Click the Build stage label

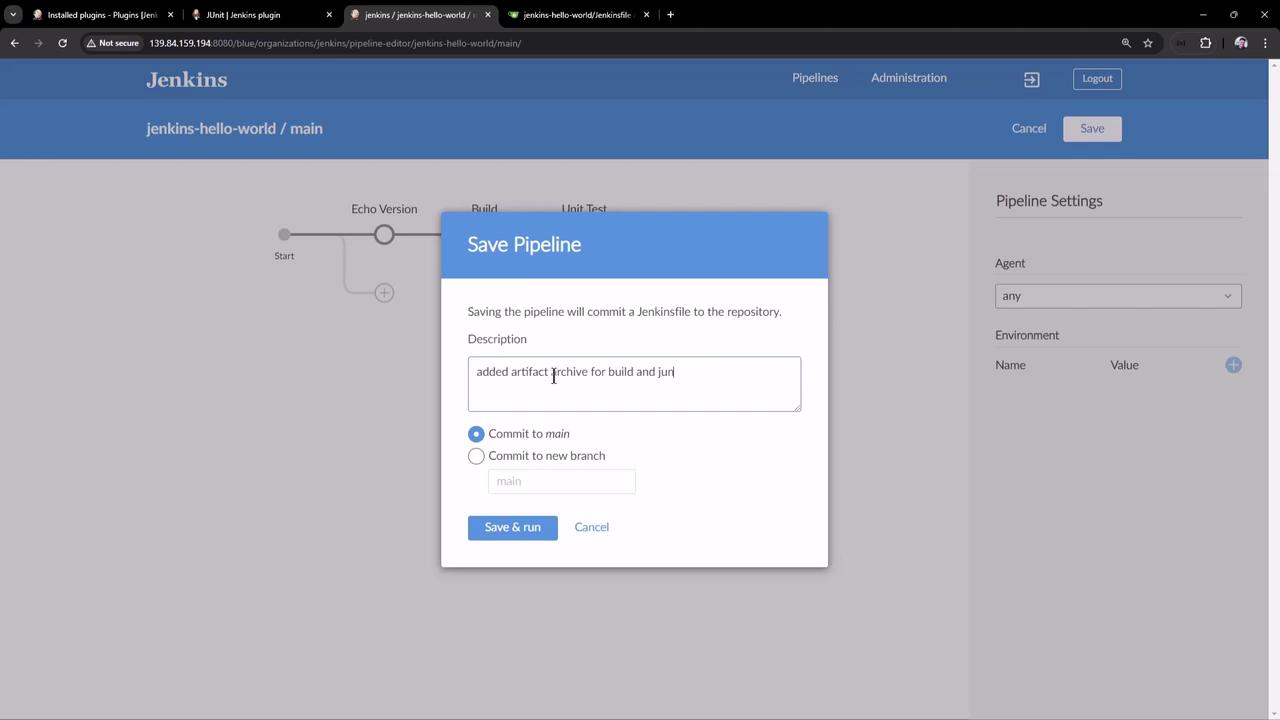[484, 209]
